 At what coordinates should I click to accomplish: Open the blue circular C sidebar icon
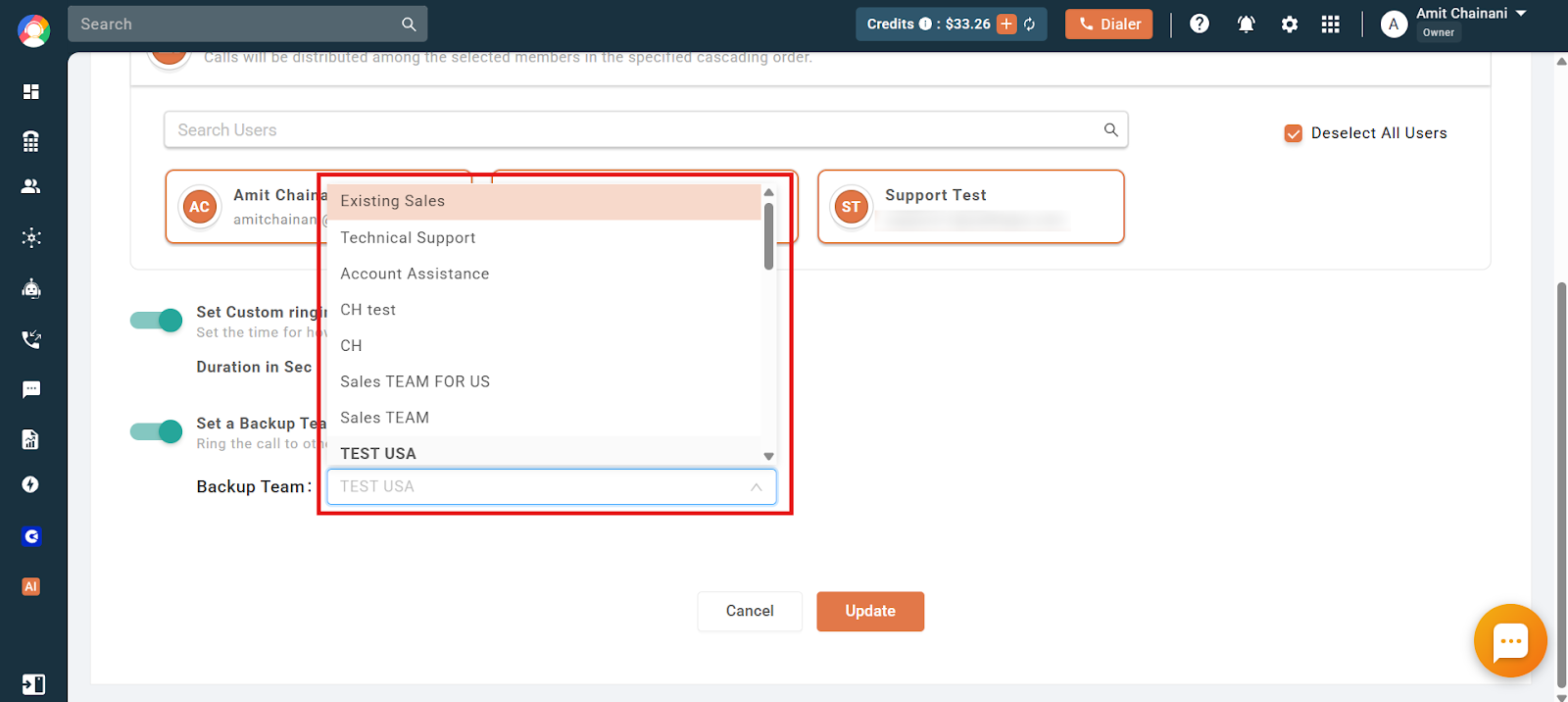[31, 536]
